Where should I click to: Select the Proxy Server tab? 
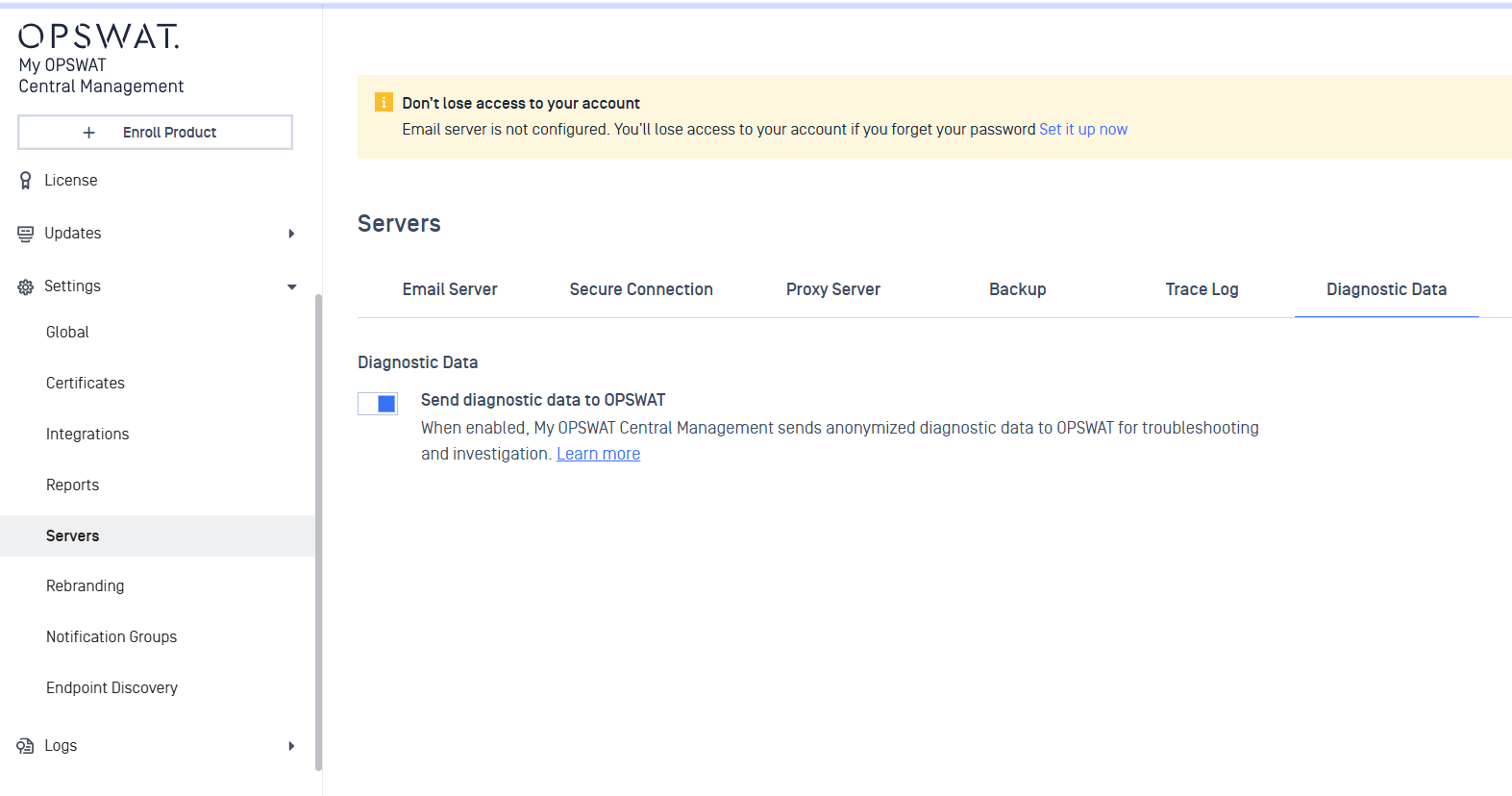click(x=833, y=289)
